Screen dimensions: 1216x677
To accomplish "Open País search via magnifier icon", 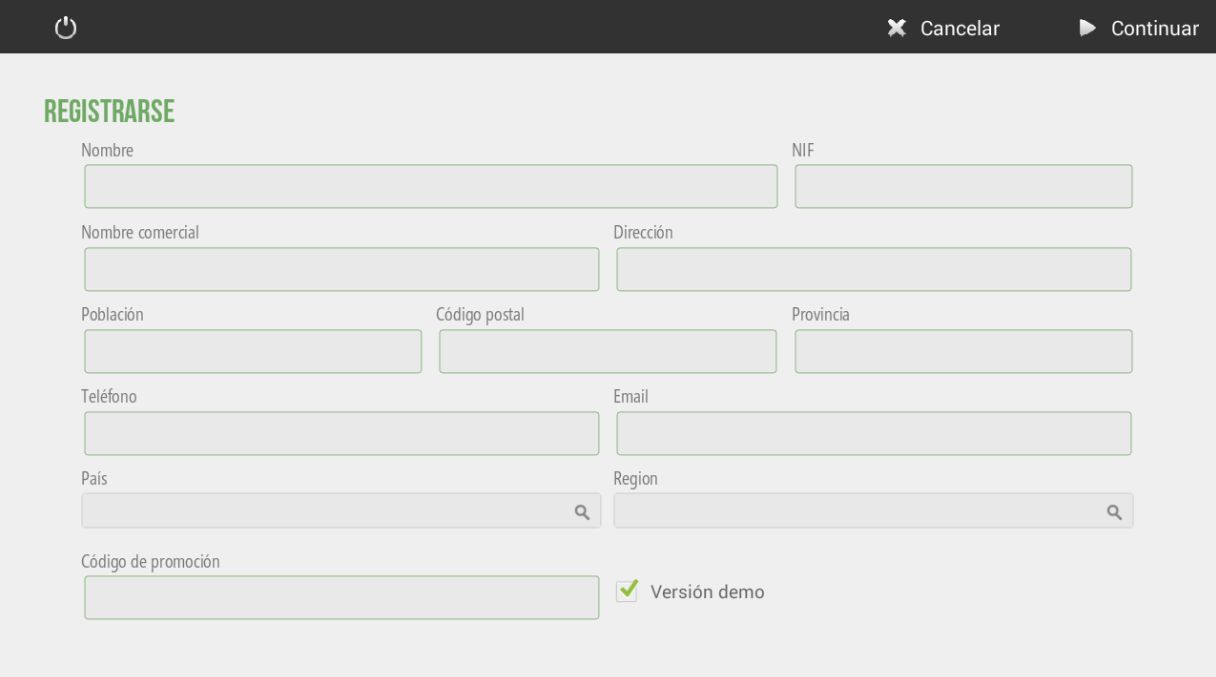I will pos(580,511).
